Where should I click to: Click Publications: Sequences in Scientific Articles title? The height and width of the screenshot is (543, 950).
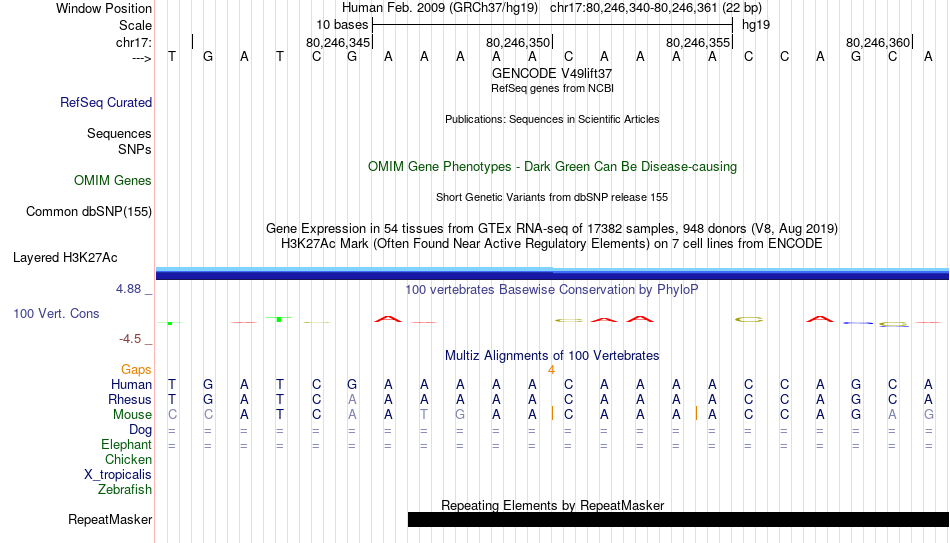(x=552, y=119)
